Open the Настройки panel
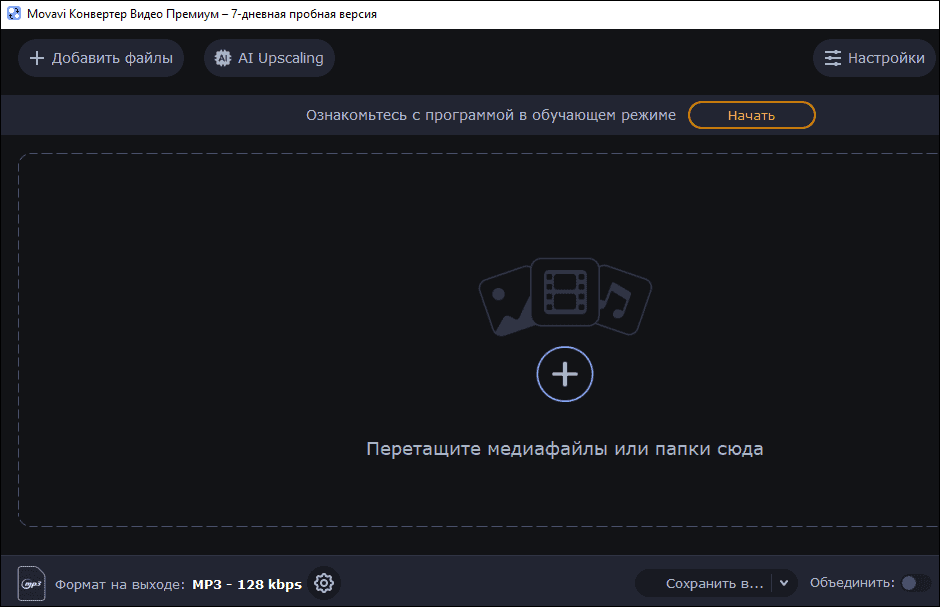Screen dimensions: 940x607 (x=874, y=58)
